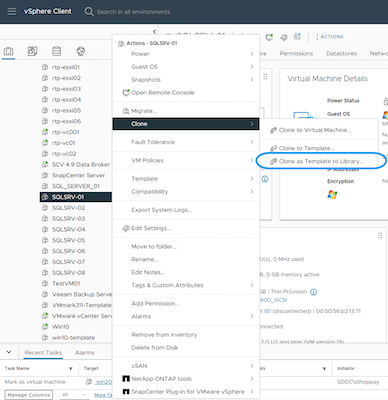The width and height of the screenshot is (388, 400).
Task: Click NetApp ONTAP tools icon
Action: 126,379
